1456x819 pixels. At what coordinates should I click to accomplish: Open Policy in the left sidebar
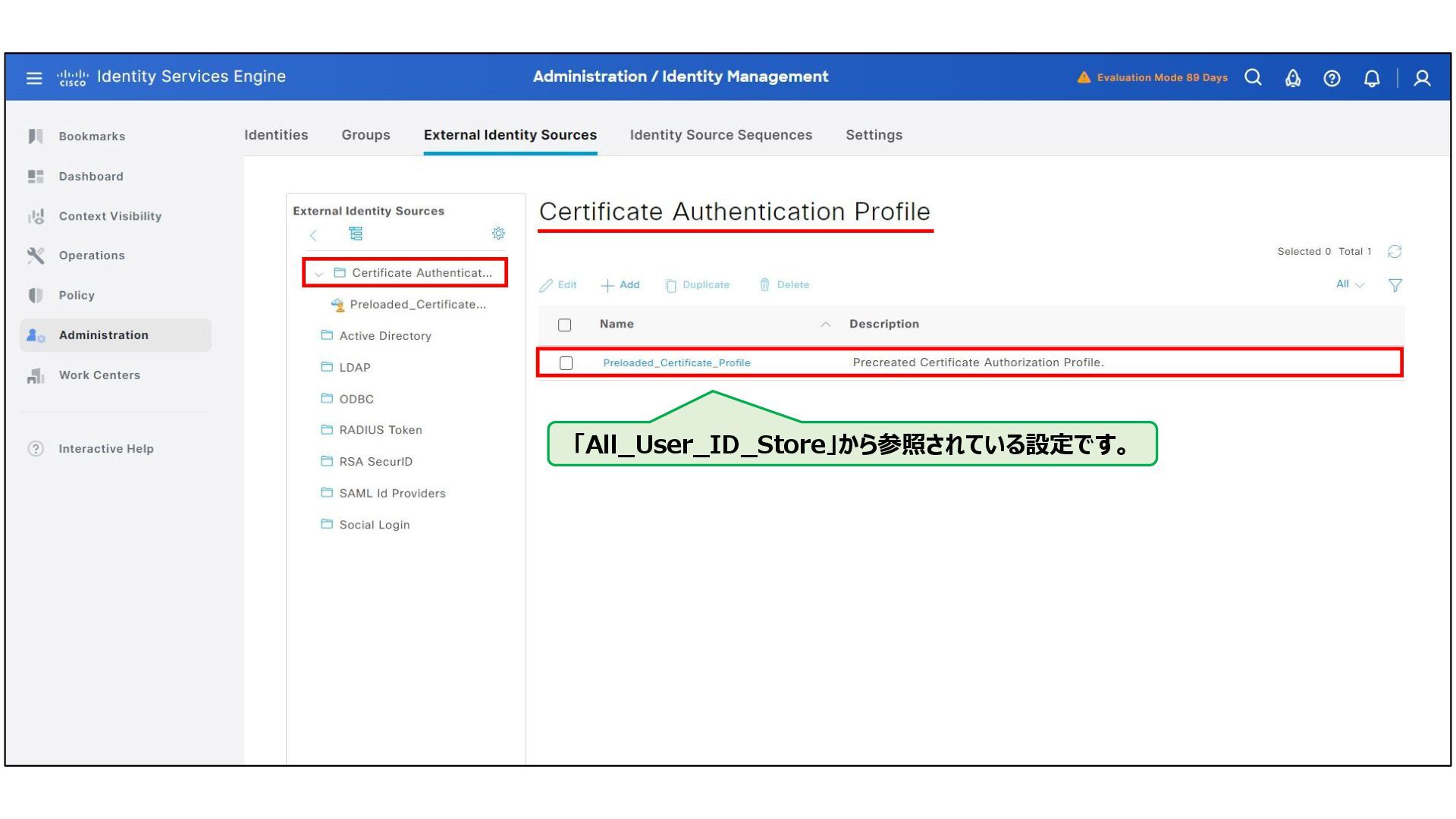[77, 296]
